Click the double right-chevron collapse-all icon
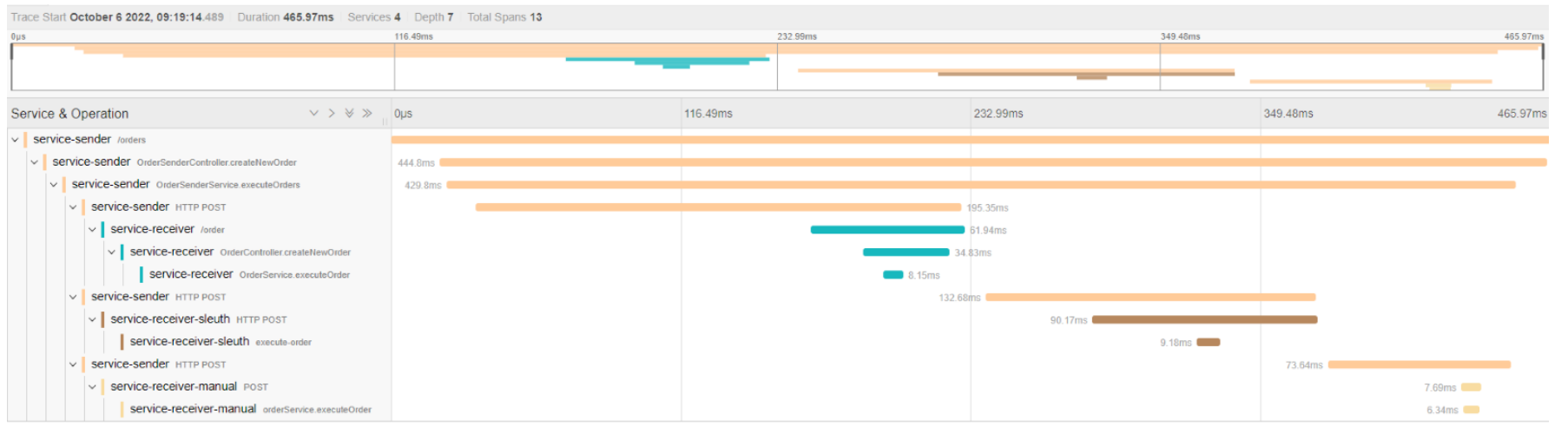Image resolution: width=1568 pixels, height=427 pixels. 367,114
